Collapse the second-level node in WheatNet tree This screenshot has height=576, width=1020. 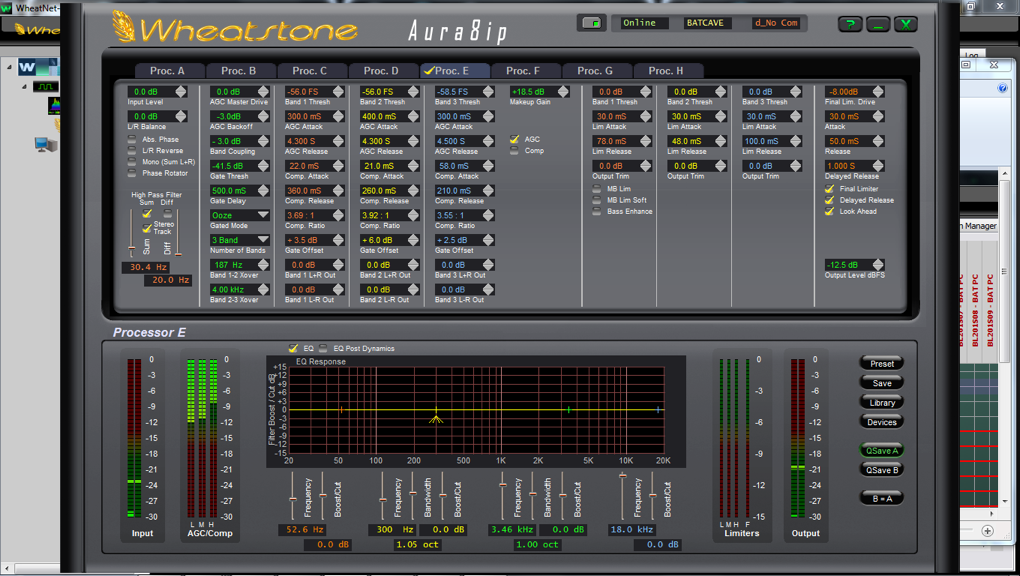tap(24, 87)
